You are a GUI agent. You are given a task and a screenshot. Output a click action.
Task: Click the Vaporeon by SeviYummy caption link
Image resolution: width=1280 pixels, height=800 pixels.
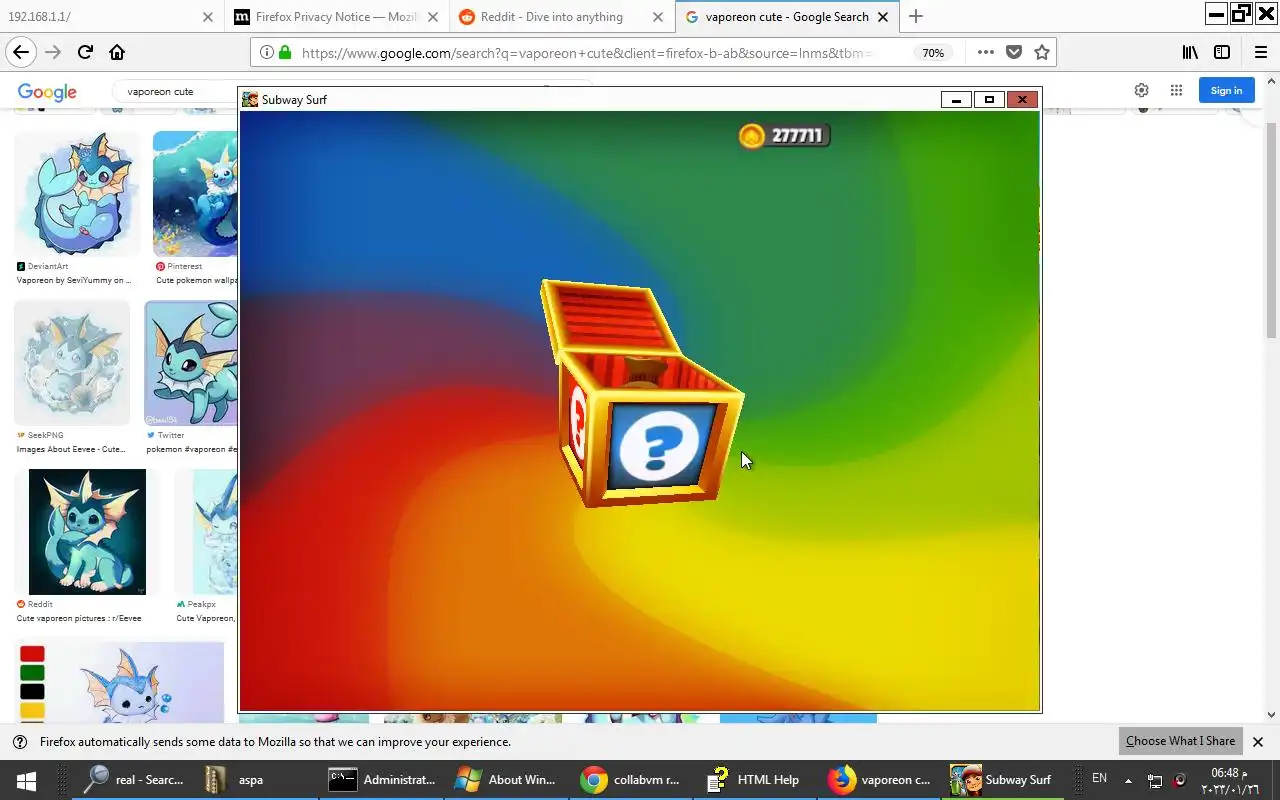click(x=74, y=280)
